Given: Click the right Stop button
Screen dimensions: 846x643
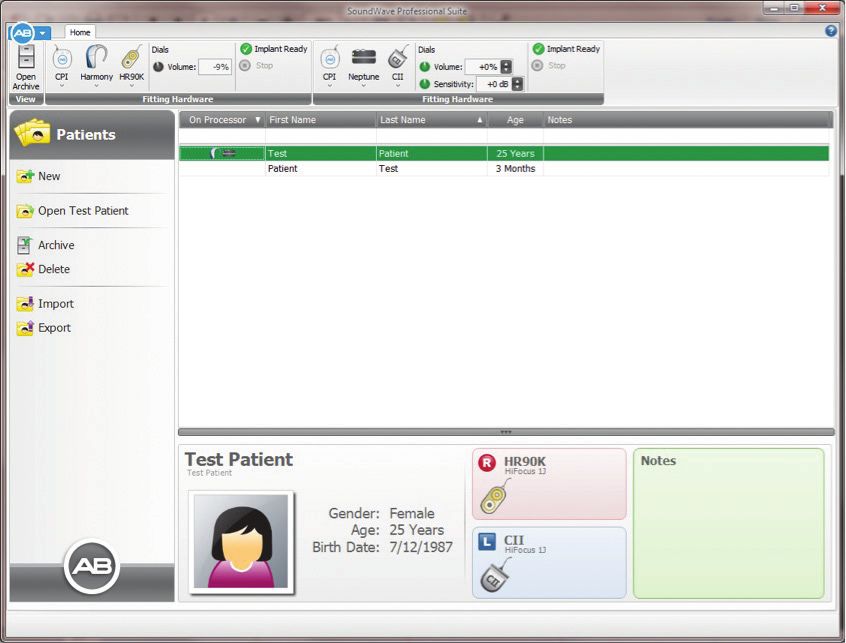Looking at the screenshot, I should coord(549,65).
